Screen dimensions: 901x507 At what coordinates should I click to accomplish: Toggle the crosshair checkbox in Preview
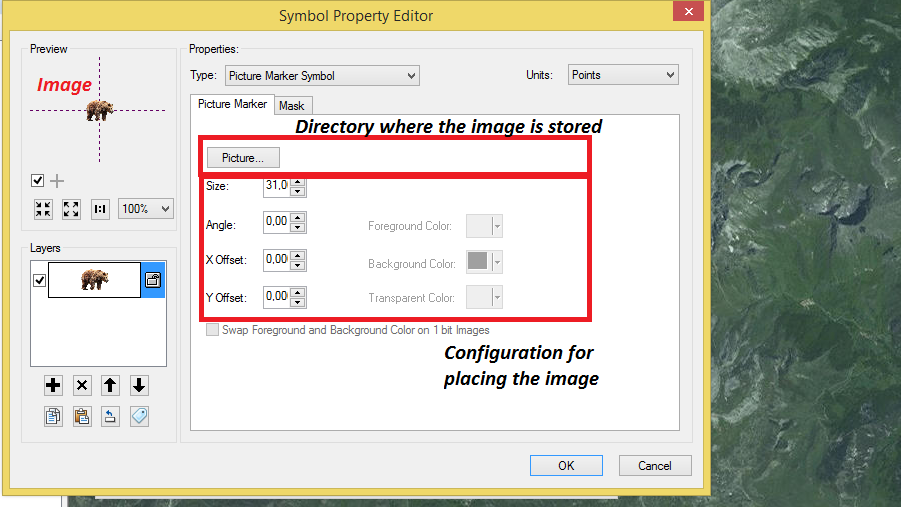[38, 181]
